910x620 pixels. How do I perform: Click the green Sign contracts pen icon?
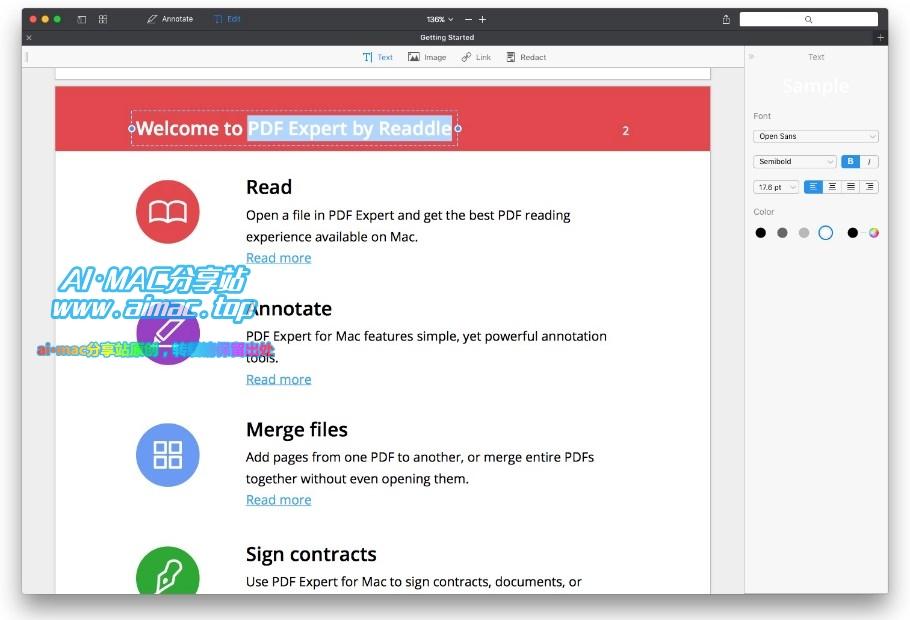pyautogui.click(x=168, y=571)
